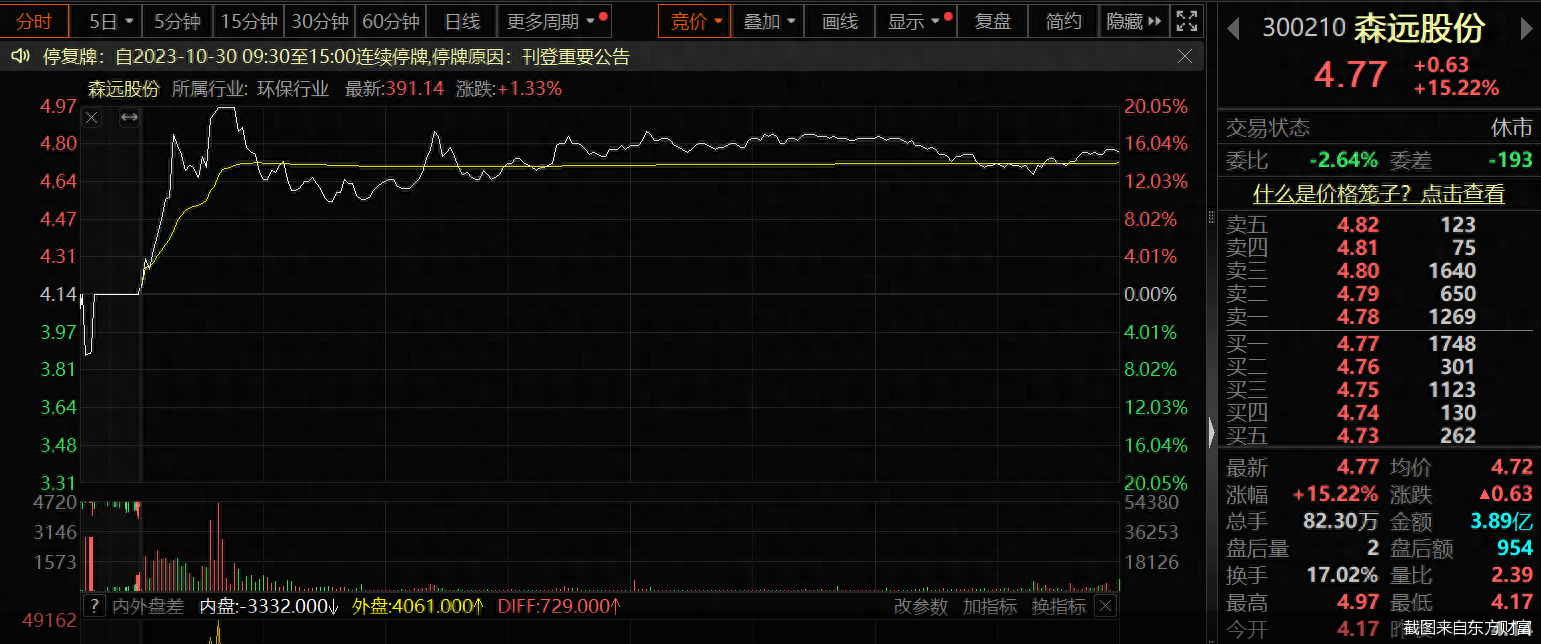Click the horizontal stretch arrow icon on chart
Viewport: 1541px width, 644px height.
[x=129, y=118]
